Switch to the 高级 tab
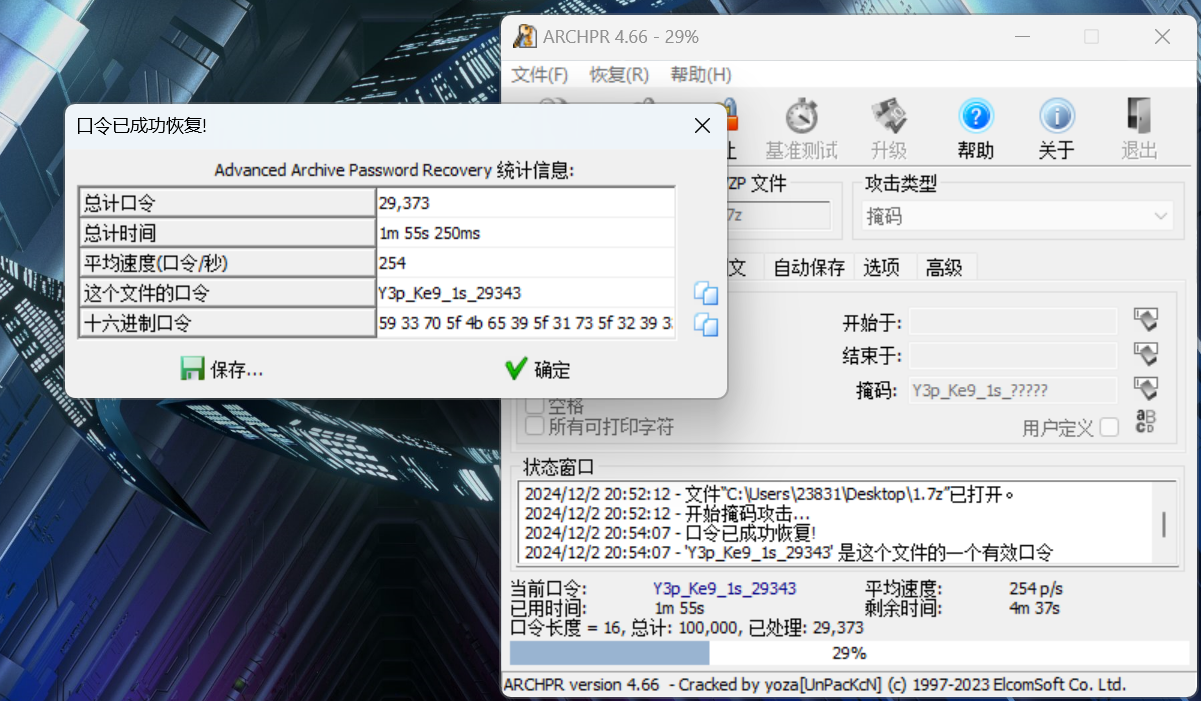The image size is (1201, 701). (x=944, y=267)
